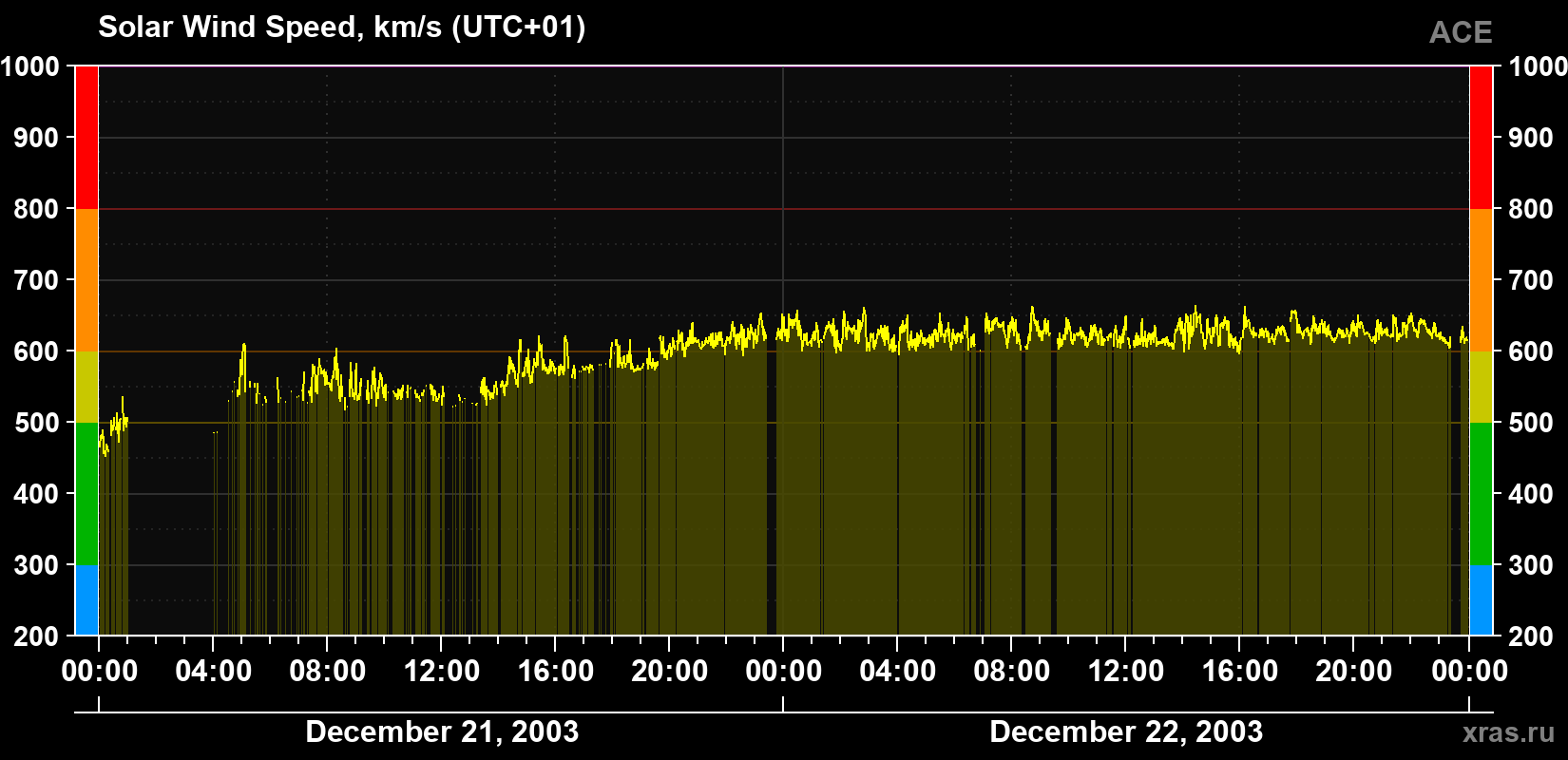
Task: Click the 600 label on right axis
Action: 1531,351
